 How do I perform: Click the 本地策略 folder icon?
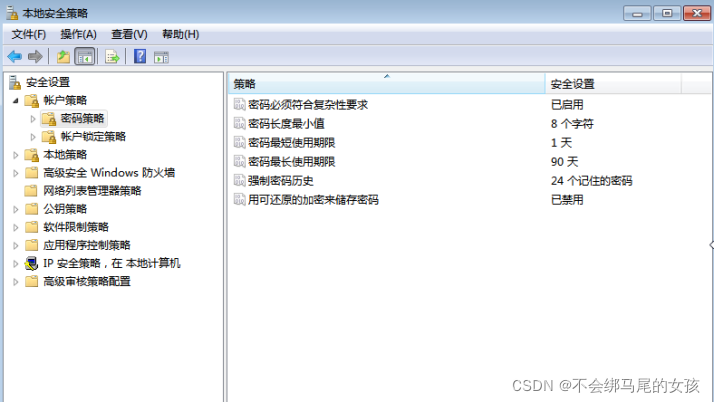tap(32, 155)
